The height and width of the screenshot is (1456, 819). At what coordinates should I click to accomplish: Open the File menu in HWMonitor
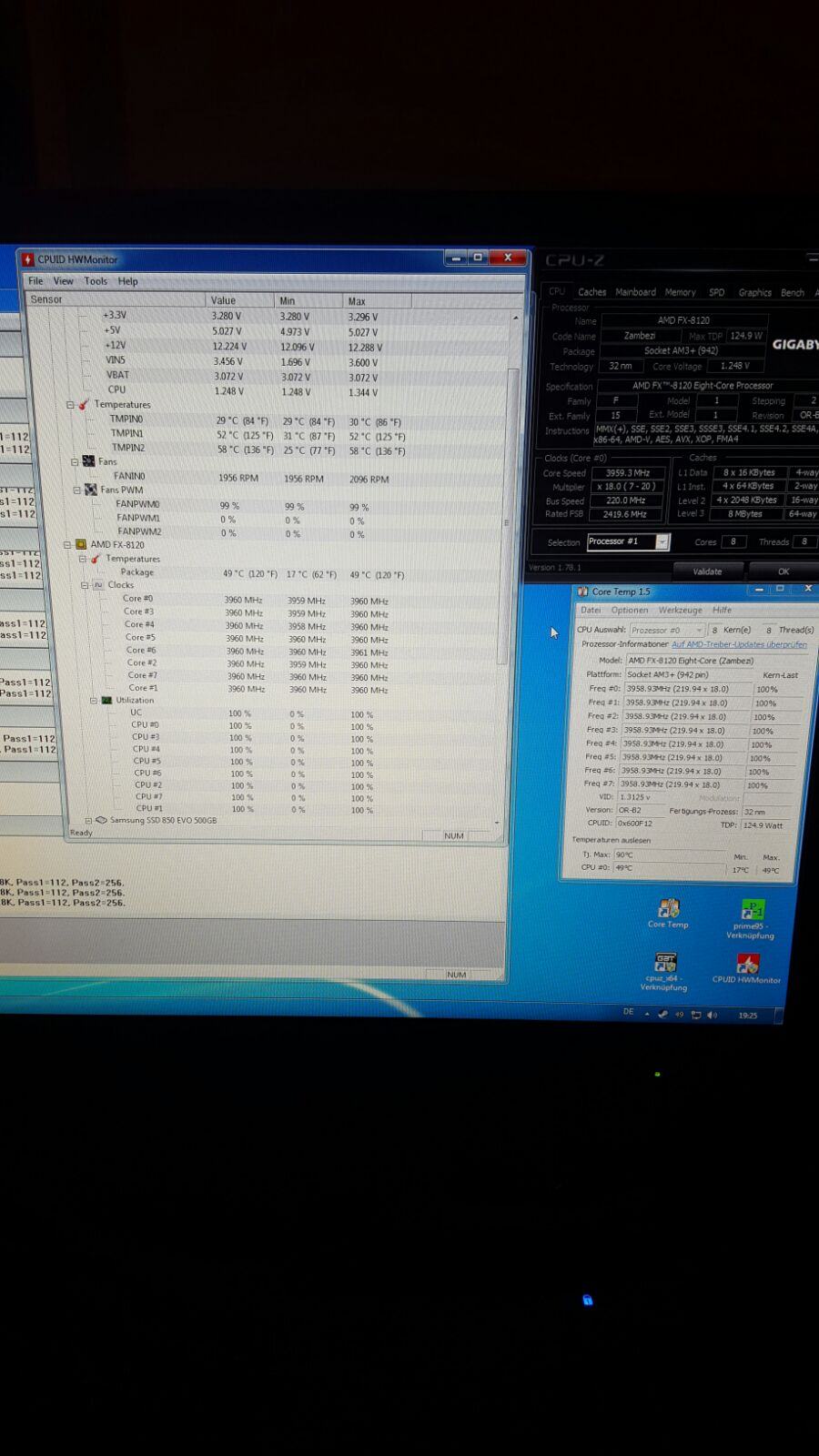point(35,281)
